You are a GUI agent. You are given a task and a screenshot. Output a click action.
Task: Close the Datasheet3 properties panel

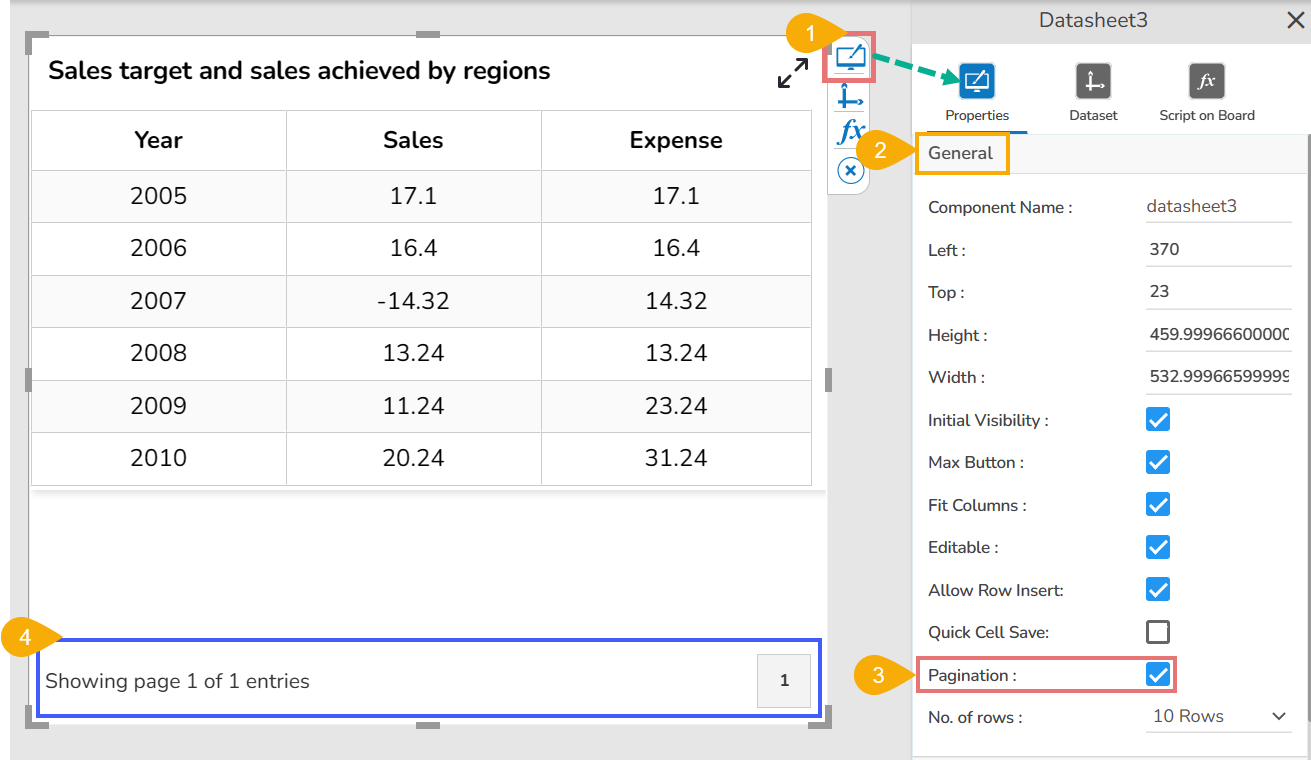click(1295, 21)
